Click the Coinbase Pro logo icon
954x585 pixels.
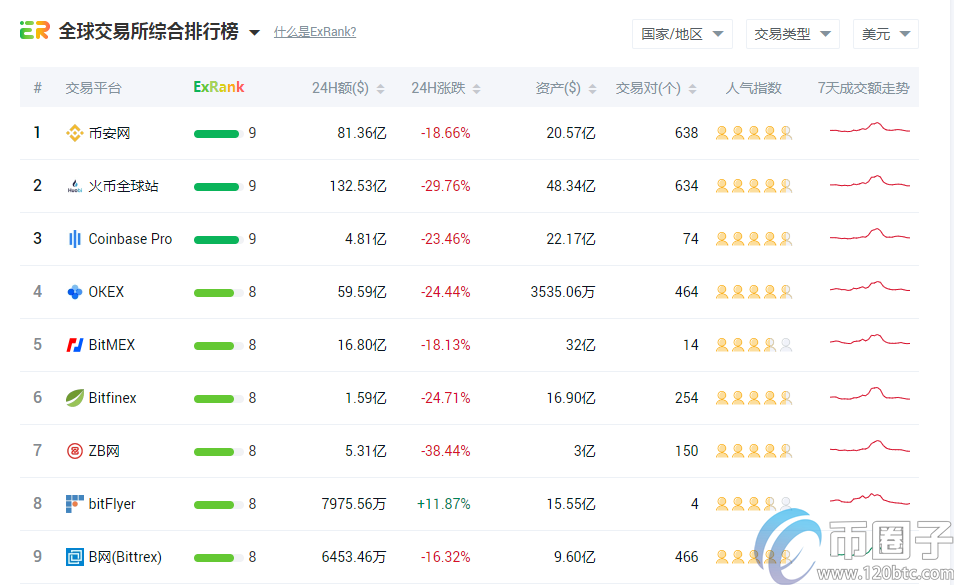74,239
